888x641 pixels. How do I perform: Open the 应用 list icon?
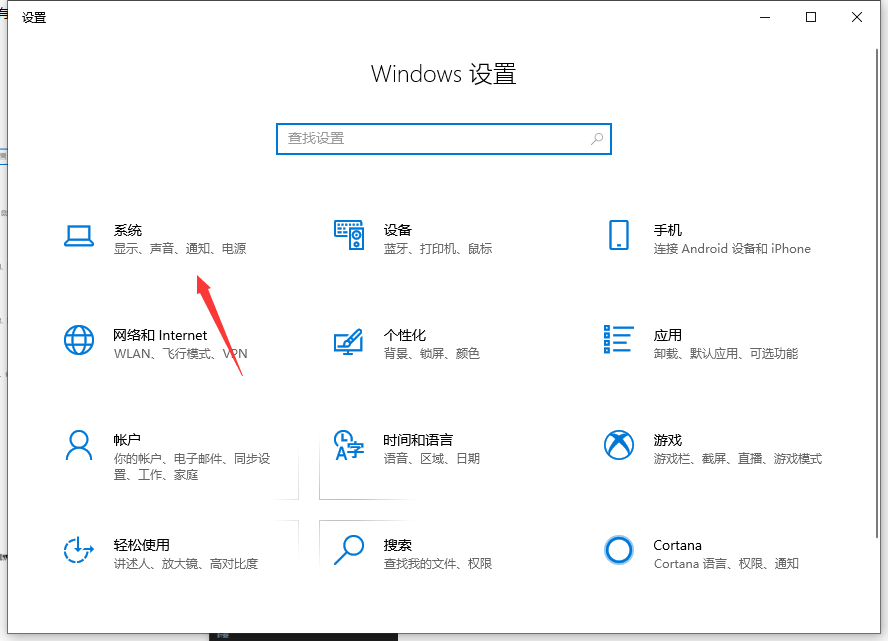618,339
